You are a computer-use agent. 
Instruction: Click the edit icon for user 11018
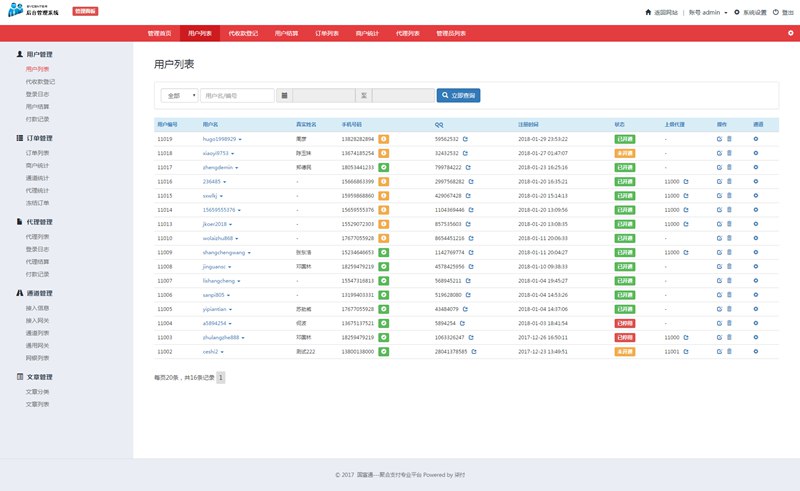point(719,153)
